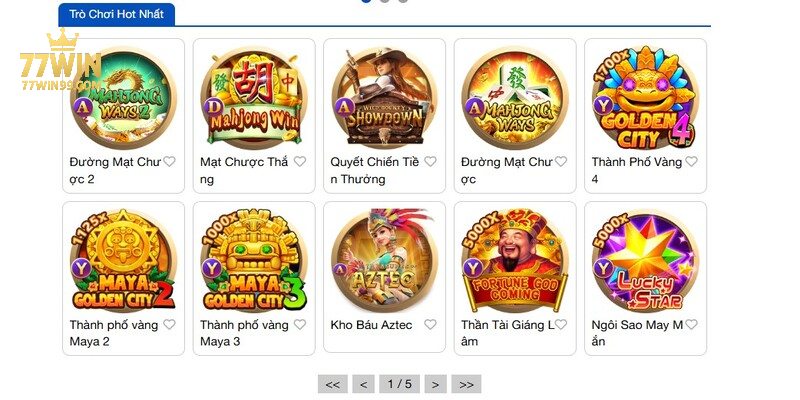This screenshot has width=800, height=400.
Task: Open the Wild Bounty Showdown game icon
Action: [385, 97]
